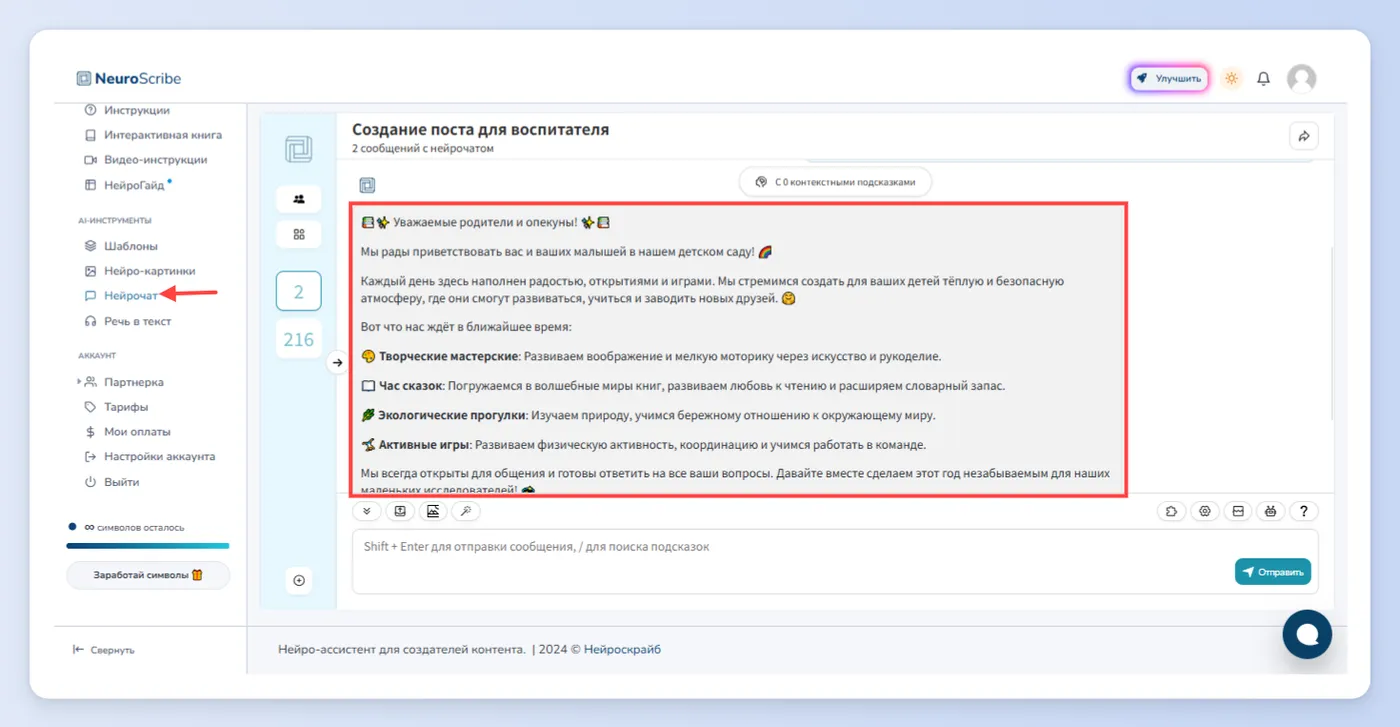Click the NeuroScribe logo
The height and width of the screenshot is (727, 1400).
[x=129, y=78]
